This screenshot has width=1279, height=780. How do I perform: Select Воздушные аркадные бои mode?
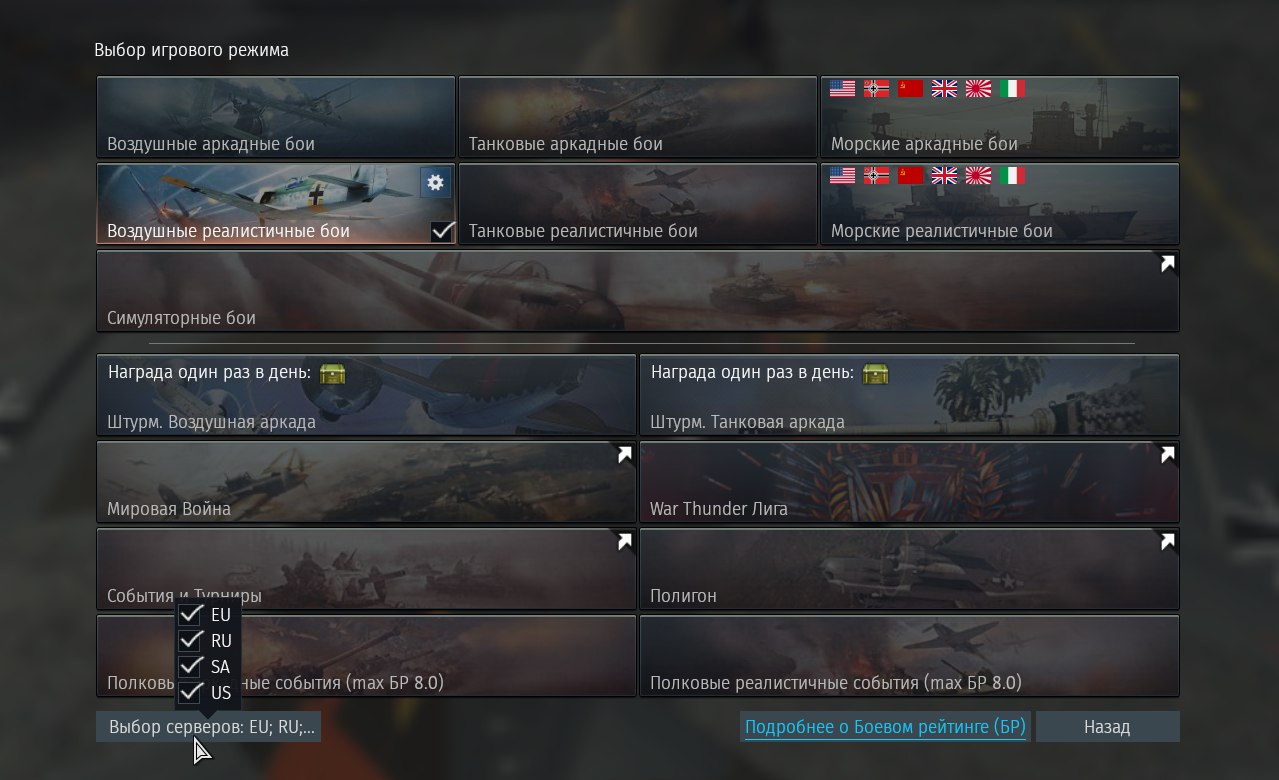tap(276, 117)
